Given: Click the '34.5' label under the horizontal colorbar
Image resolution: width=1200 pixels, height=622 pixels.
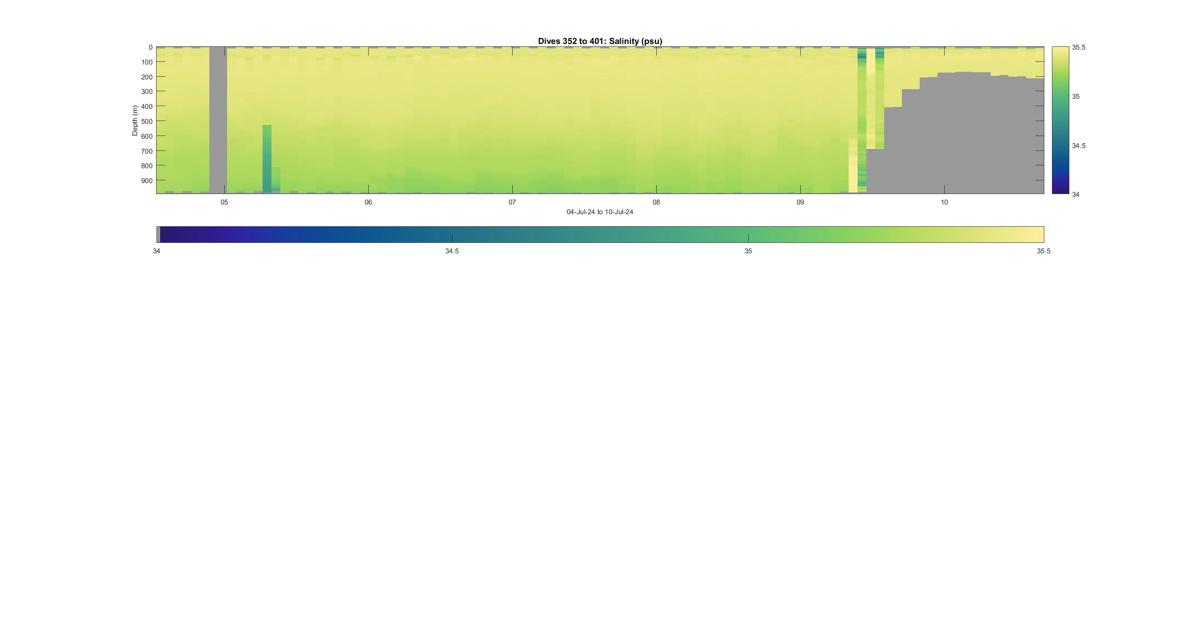Looking at the screenshot, I should [452, 251].
